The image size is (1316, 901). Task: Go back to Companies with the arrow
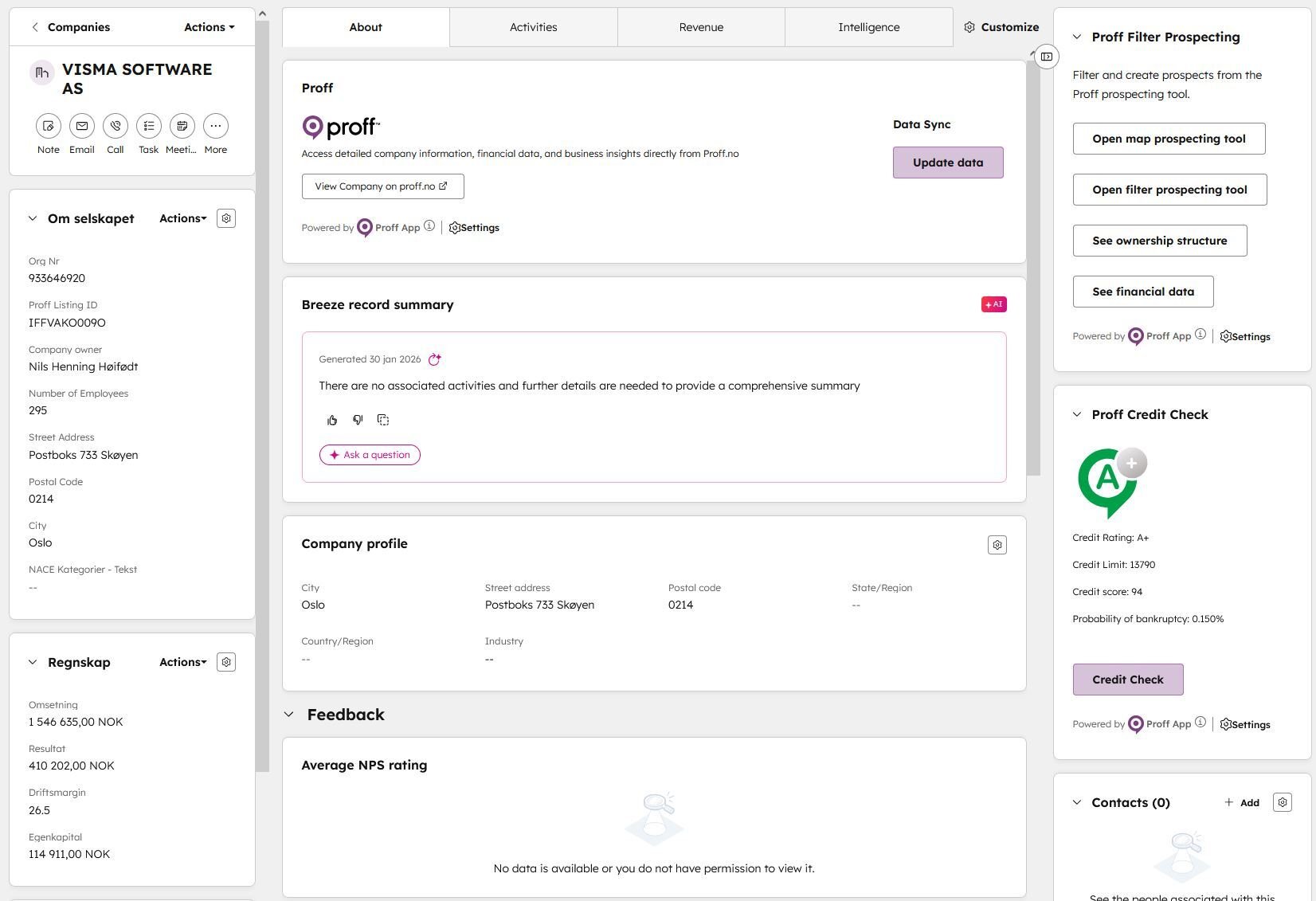click(x=35, y=27)
